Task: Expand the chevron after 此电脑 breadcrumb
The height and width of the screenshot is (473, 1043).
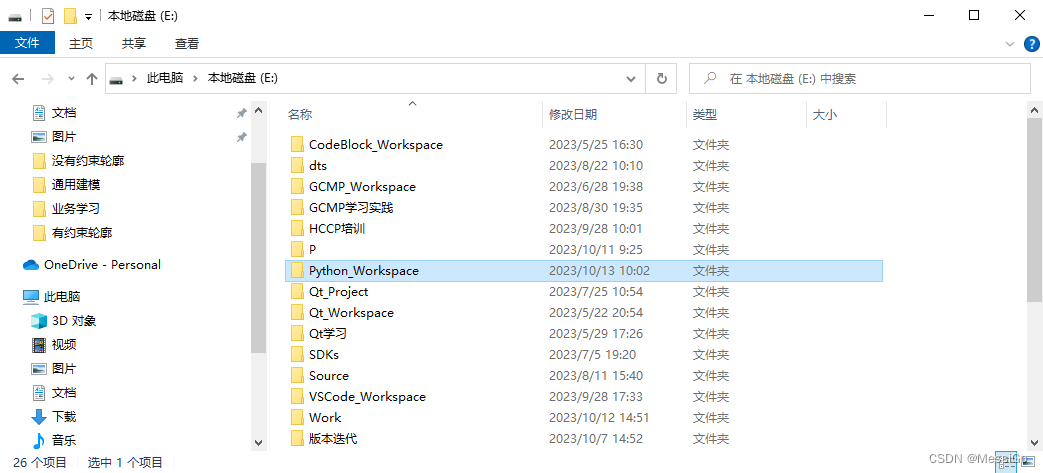Action: click(x=196, y=79)
